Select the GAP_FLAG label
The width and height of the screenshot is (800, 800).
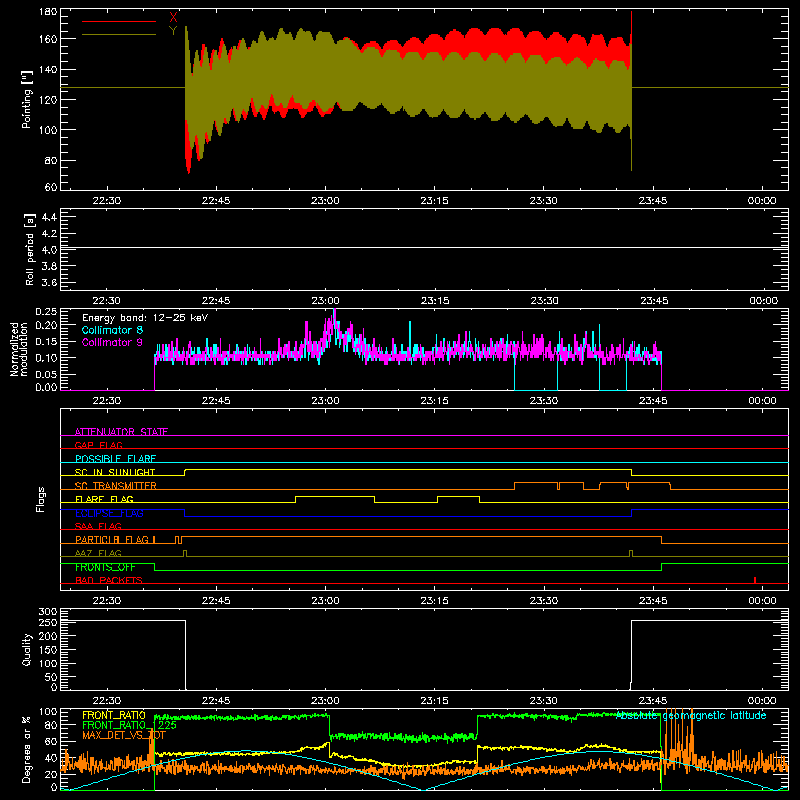tap(98, 445)
